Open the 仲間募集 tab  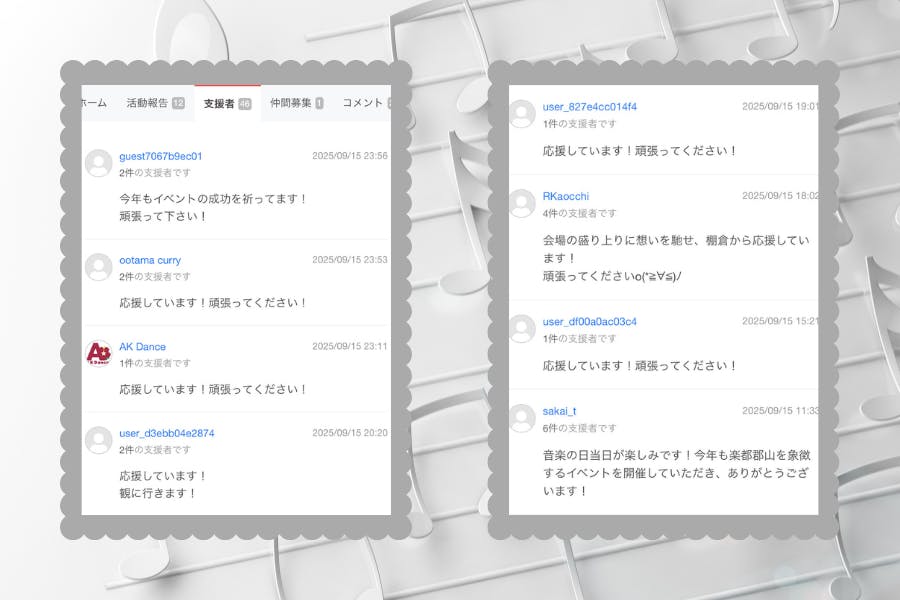[289, 103]
